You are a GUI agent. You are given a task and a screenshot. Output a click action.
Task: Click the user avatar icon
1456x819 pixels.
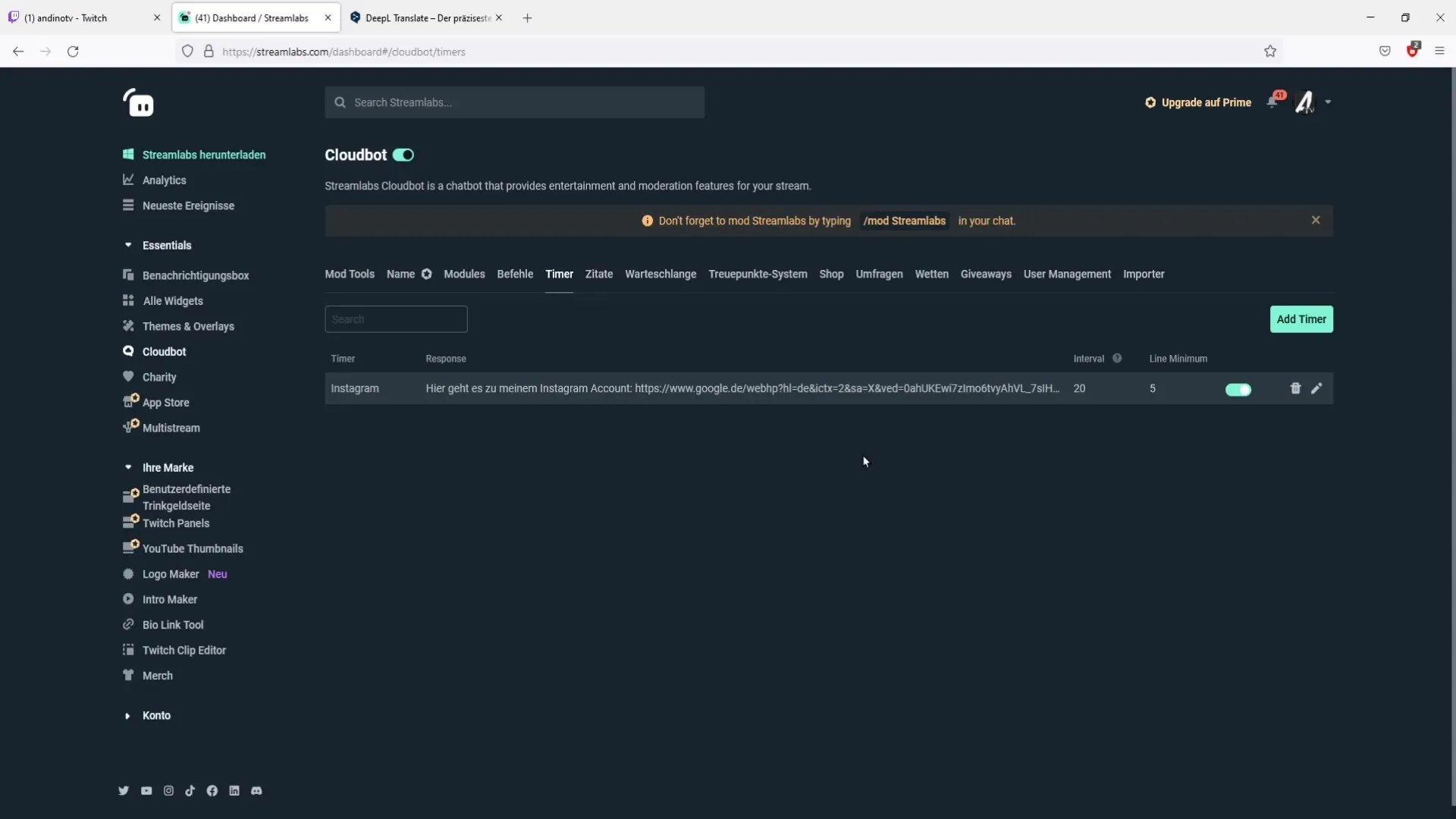coord(1304,102)
